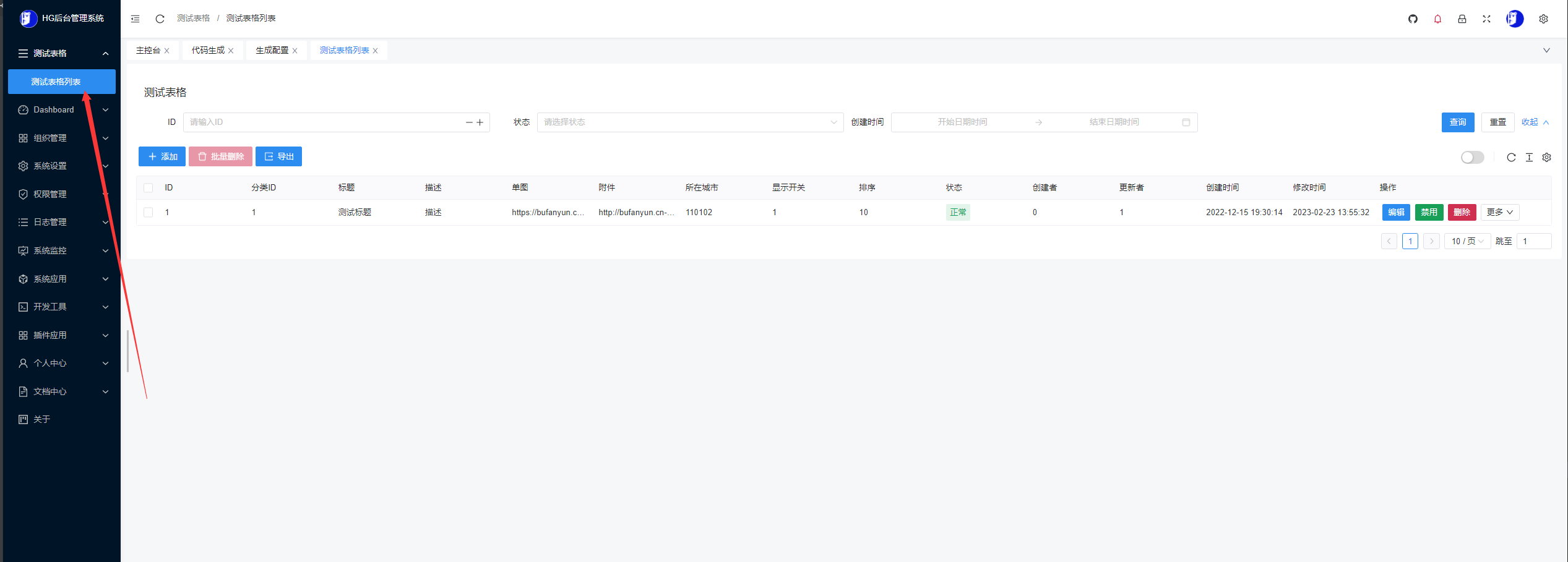Toggle fullscreen with the expand icon
Image resolution: width=1568 pixels, height=562 pixels.
(x=1486, y=19)
